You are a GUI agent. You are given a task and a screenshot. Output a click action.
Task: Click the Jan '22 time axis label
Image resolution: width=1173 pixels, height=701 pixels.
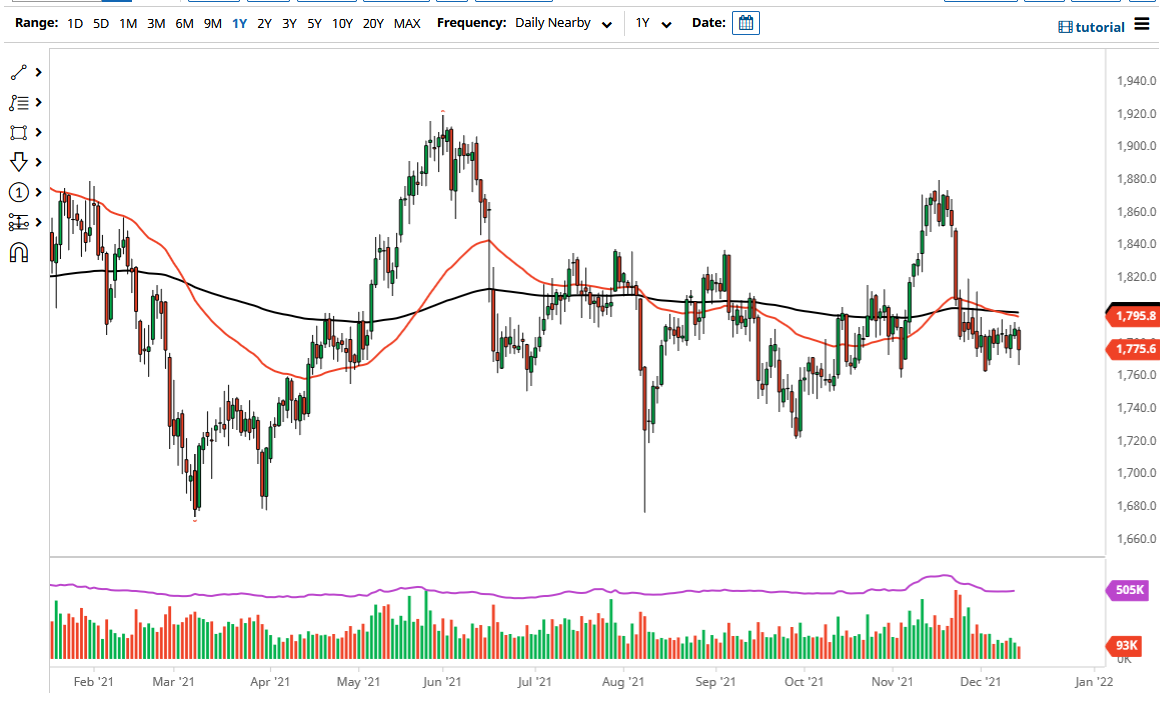pos(1094,682)
